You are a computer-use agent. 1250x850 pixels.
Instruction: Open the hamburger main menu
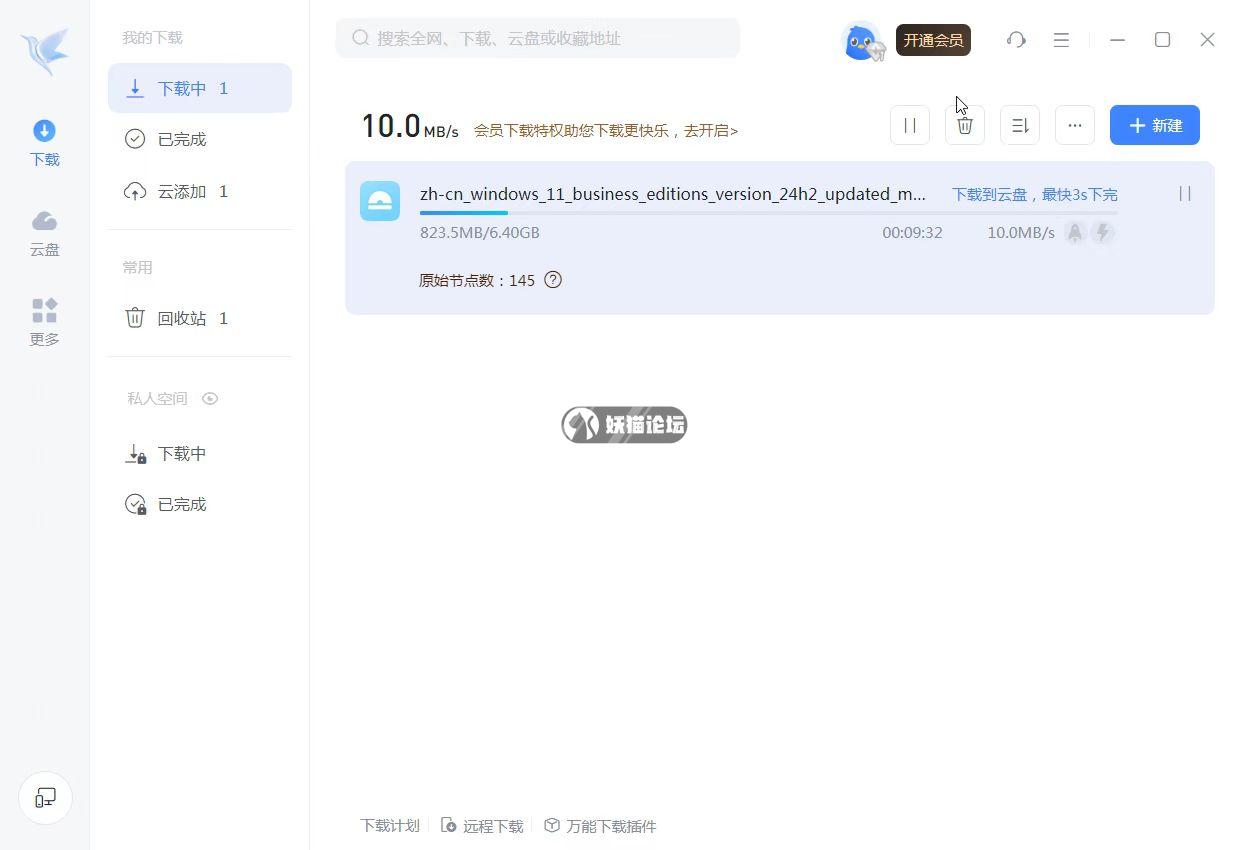[1061, 40]
